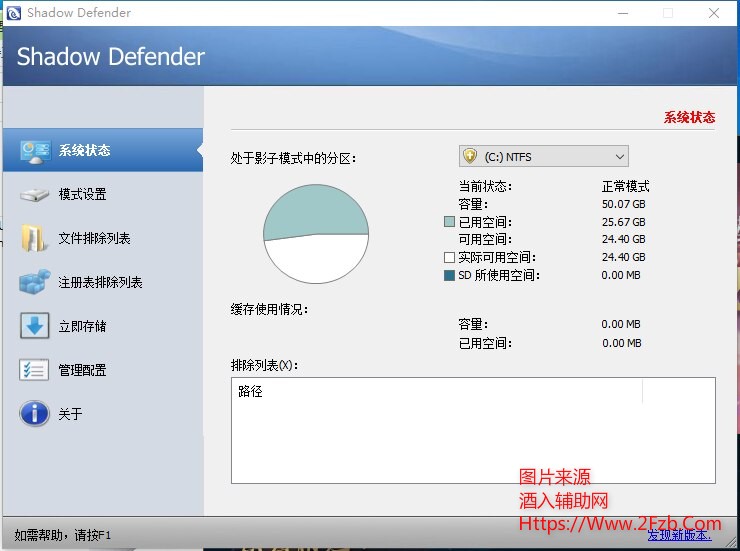
Task: Click the disk usage pie chart
Action: pos(316,234)
